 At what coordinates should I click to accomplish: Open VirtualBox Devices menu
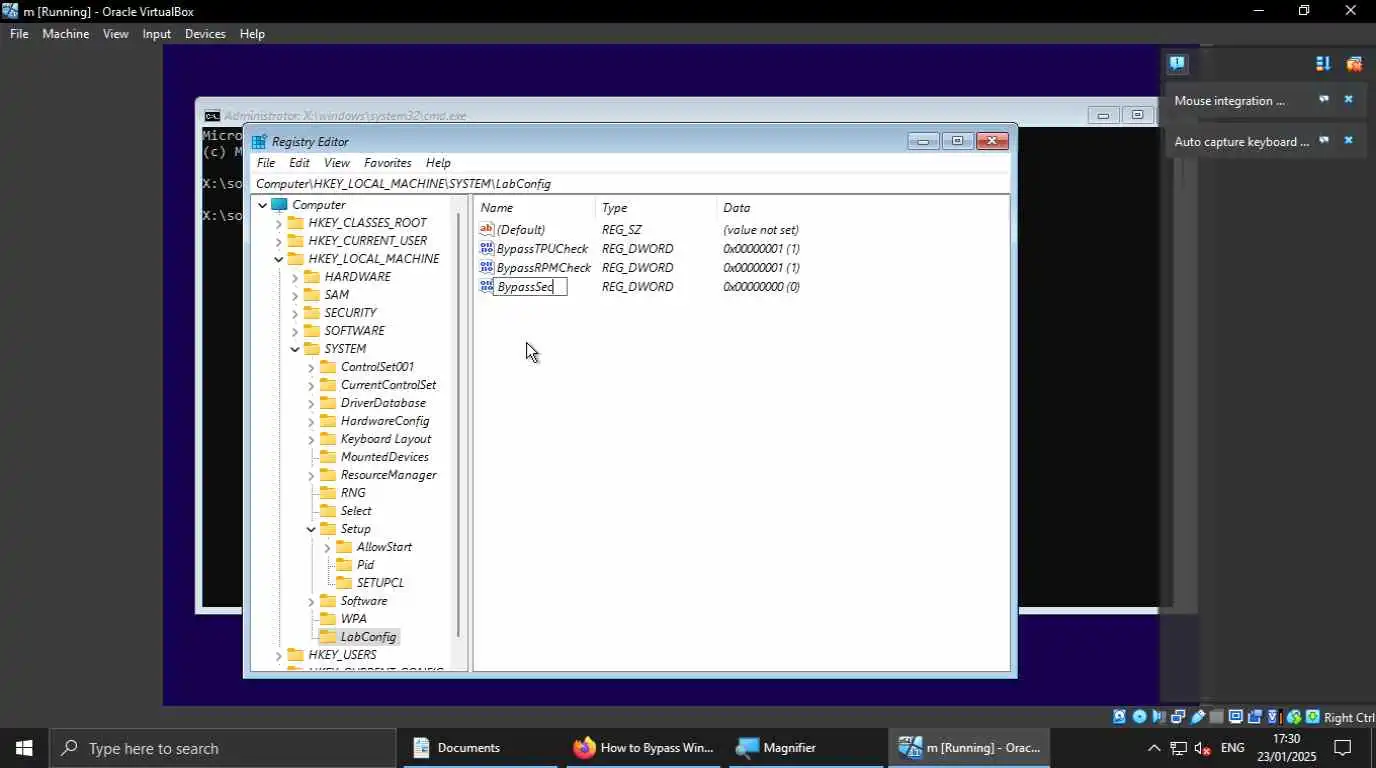[x=205, y=33]
